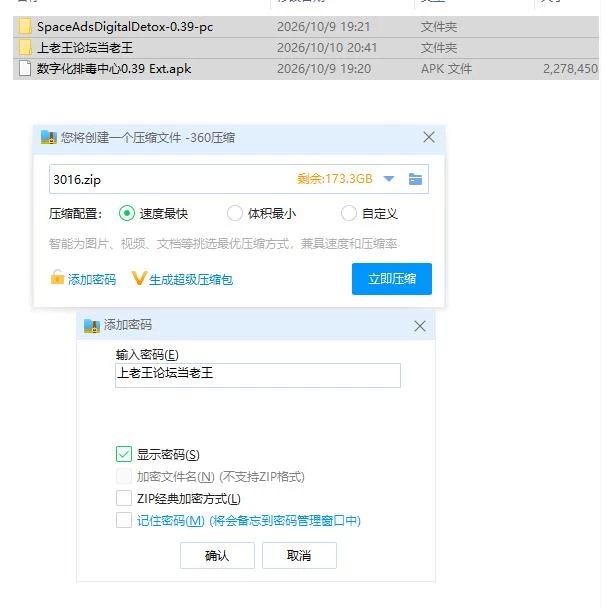Click the file icon of 数字化排毒中心0.39 Ext.apk
This screenshot has height=609, width=606.
click(25, 69)
